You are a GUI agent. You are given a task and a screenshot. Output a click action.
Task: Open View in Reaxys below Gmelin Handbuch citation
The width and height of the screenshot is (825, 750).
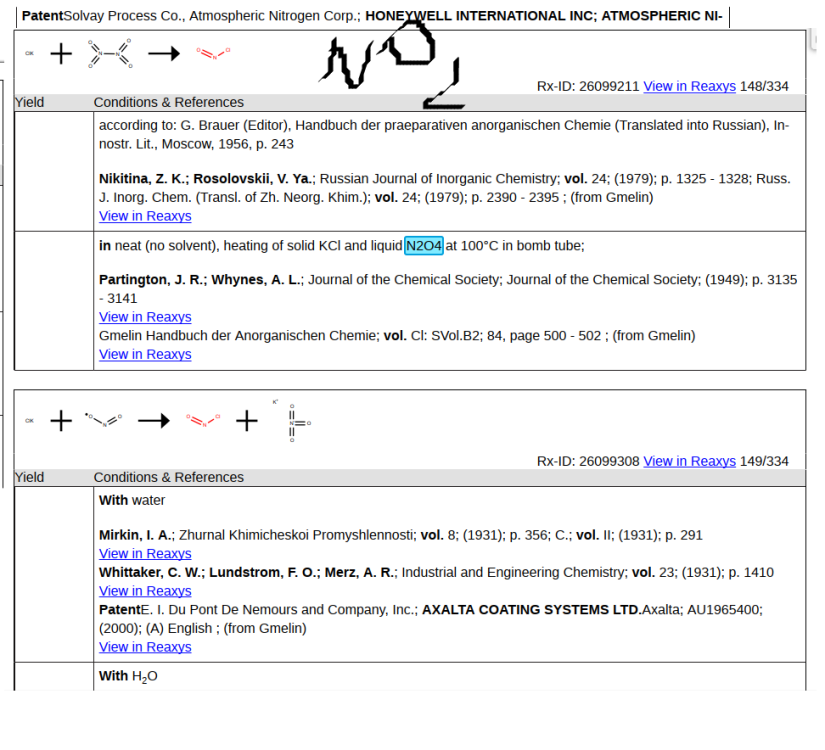click(145, 354)
